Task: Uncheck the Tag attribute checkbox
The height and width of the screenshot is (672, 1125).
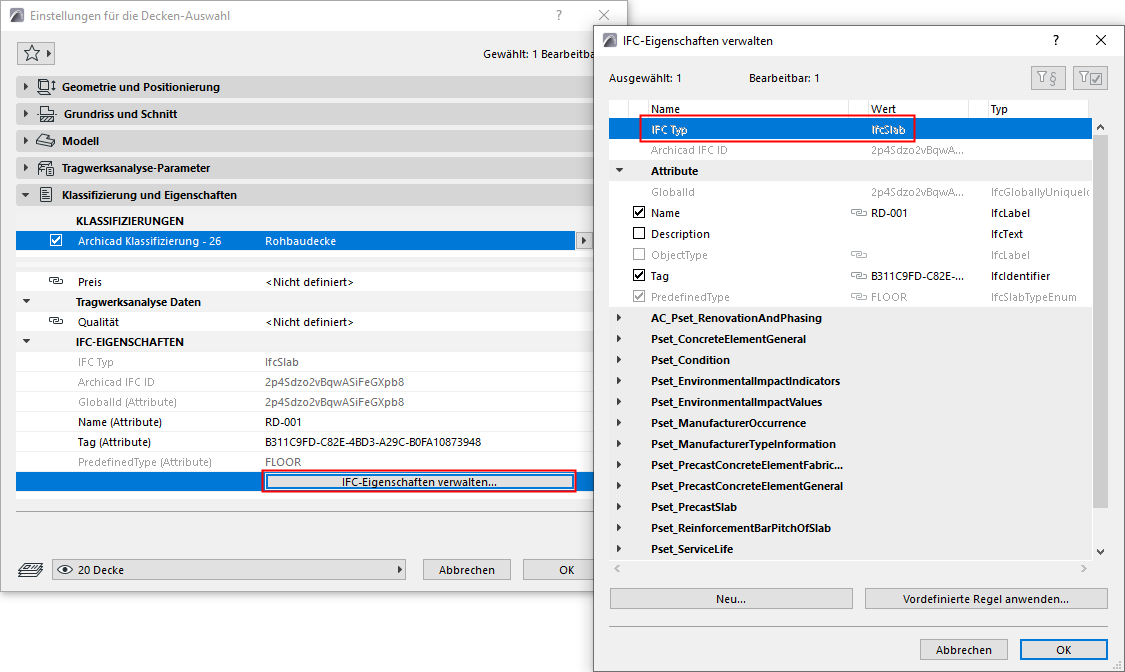Action: 639,275
